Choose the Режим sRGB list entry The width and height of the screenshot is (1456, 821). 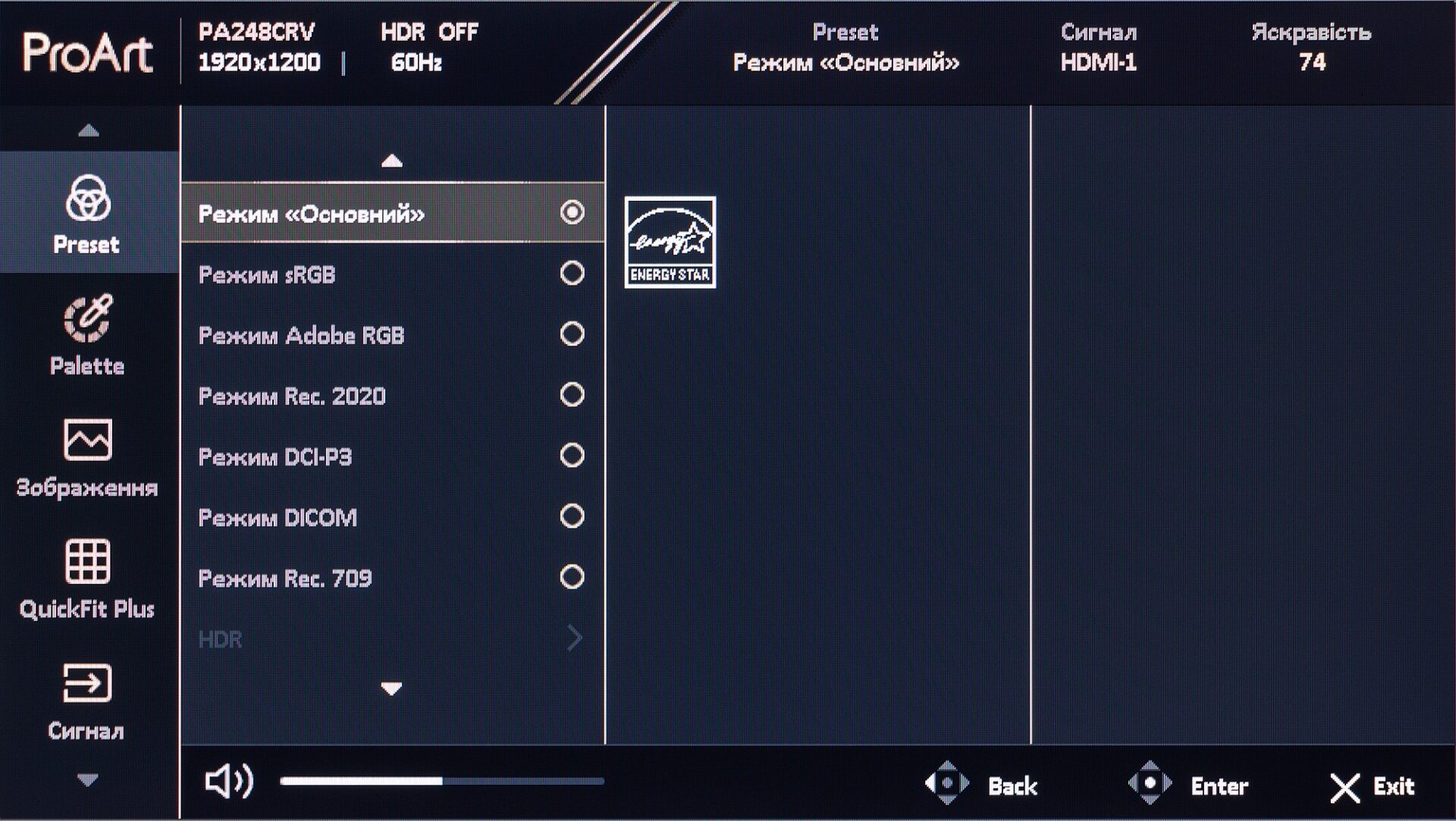tap(393, 274)
